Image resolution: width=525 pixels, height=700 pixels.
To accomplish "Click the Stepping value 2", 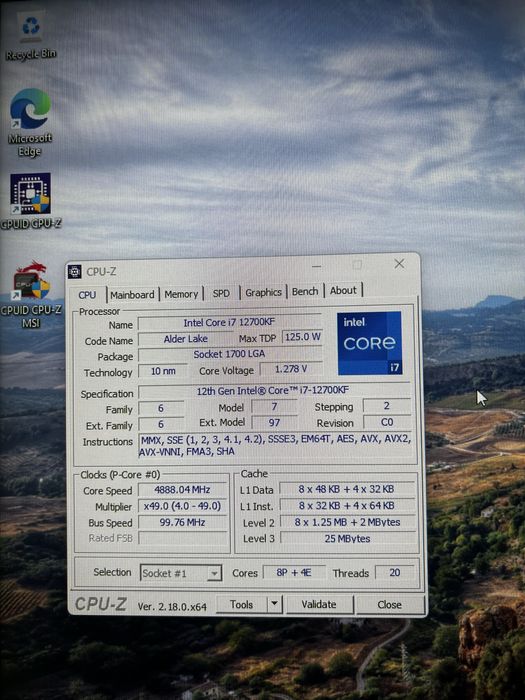I will coord(387,406).
